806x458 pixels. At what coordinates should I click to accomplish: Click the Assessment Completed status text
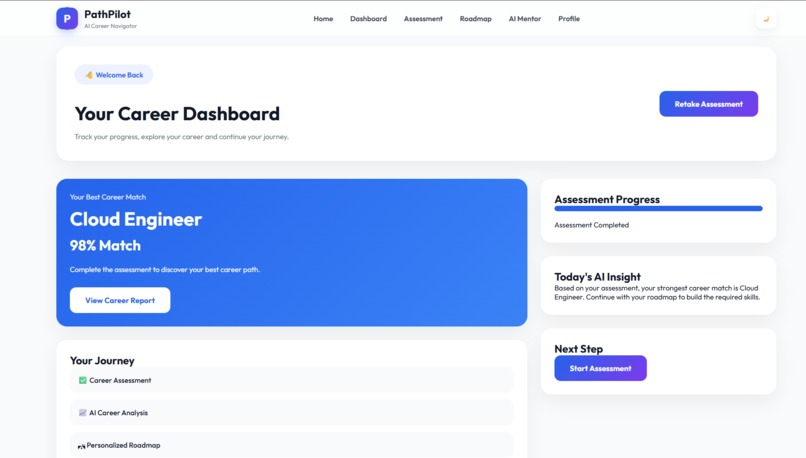(591, 225)
